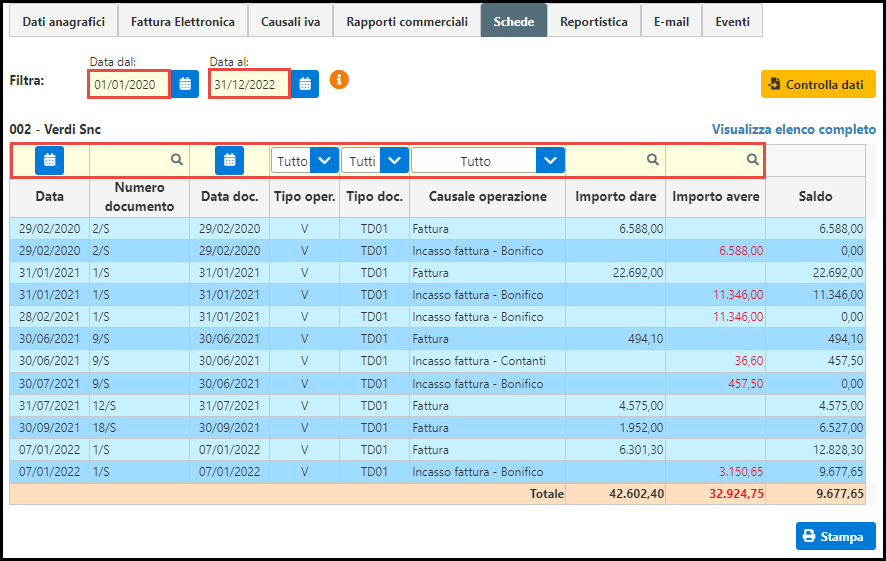Select Rapporti commerciali tab
Viewport: 886px width, 561px height.
(407, 21)
